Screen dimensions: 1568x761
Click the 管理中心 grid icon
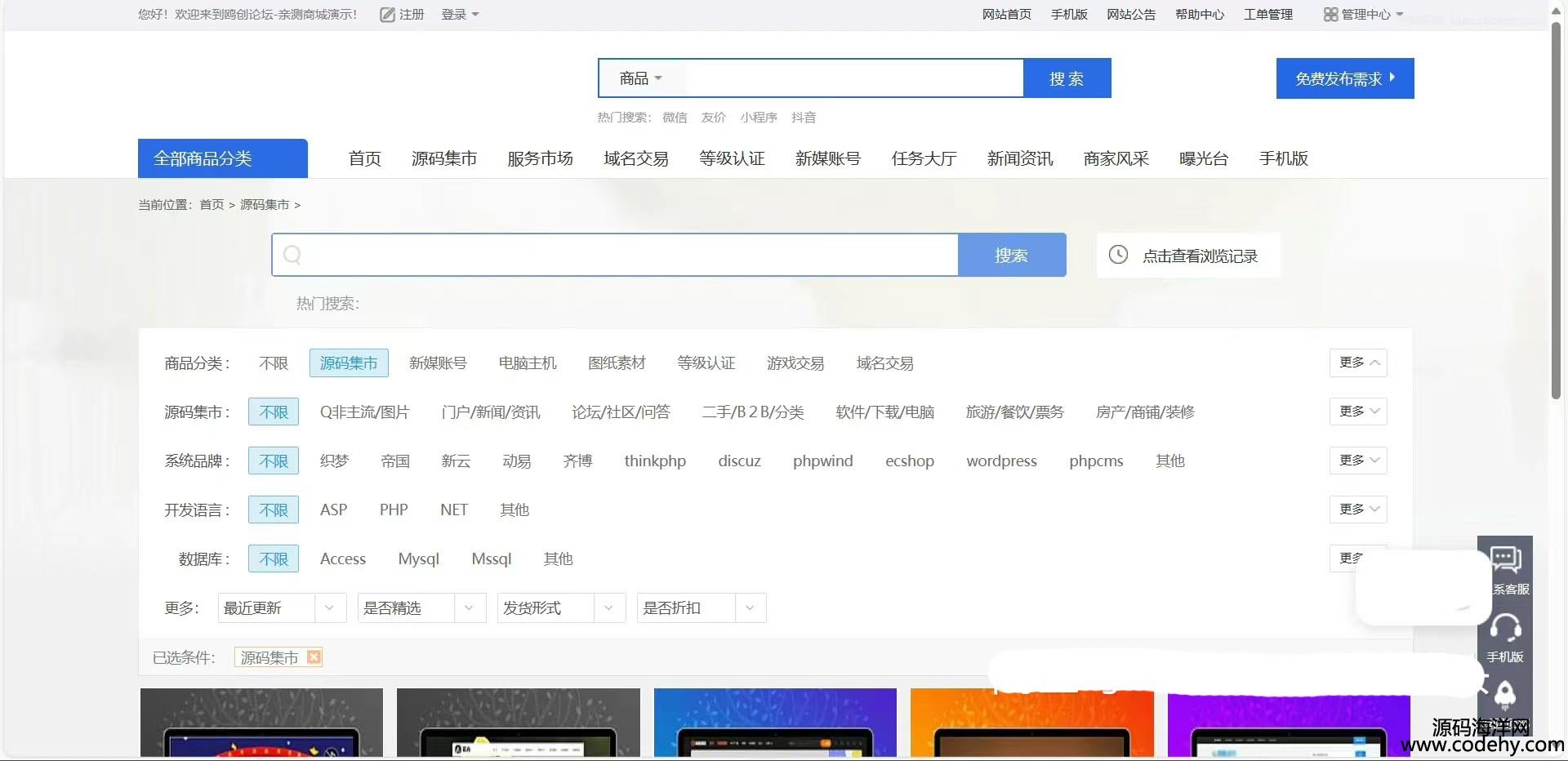click(x=1330, y=15)
